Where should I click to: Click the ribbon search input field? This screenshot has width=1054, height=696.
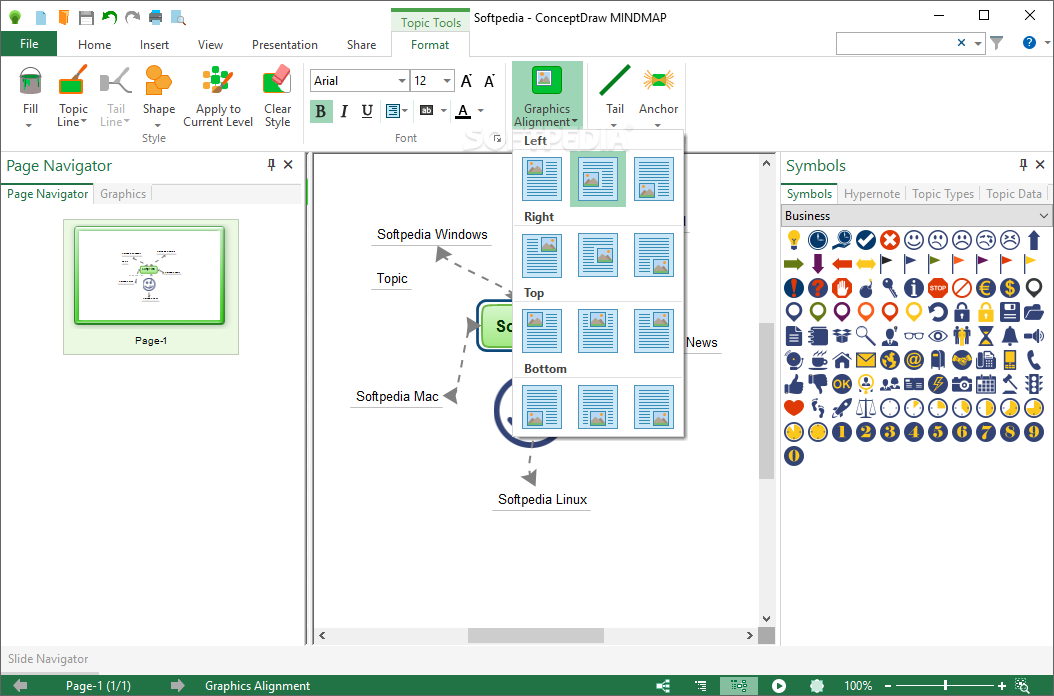tap(895, 43)
